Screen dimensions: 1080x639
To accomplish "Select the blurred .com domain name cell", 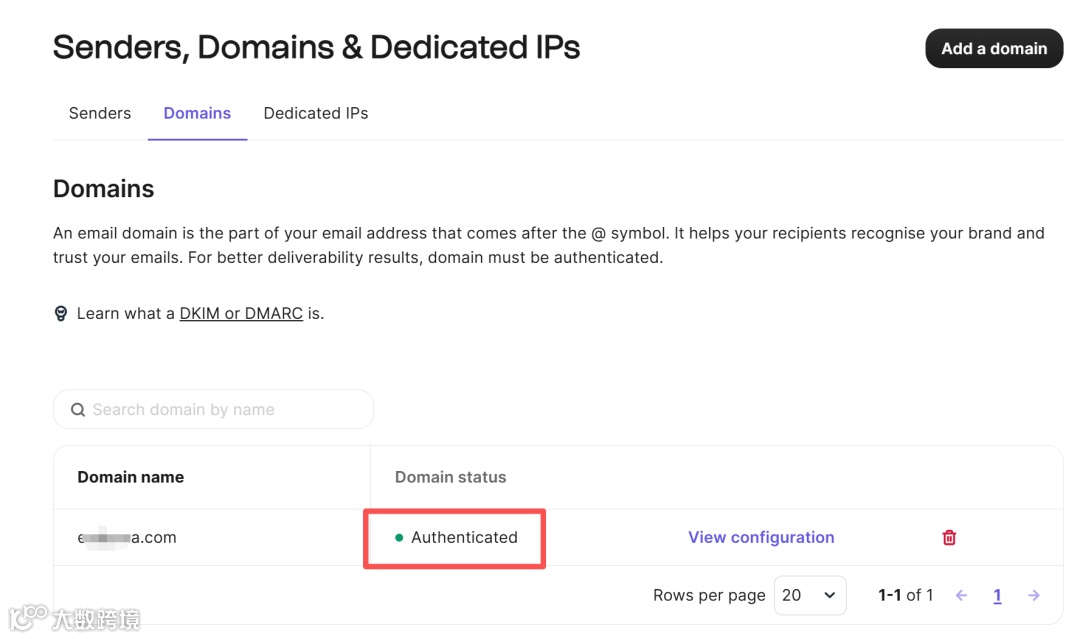I will tap(127, 537).
